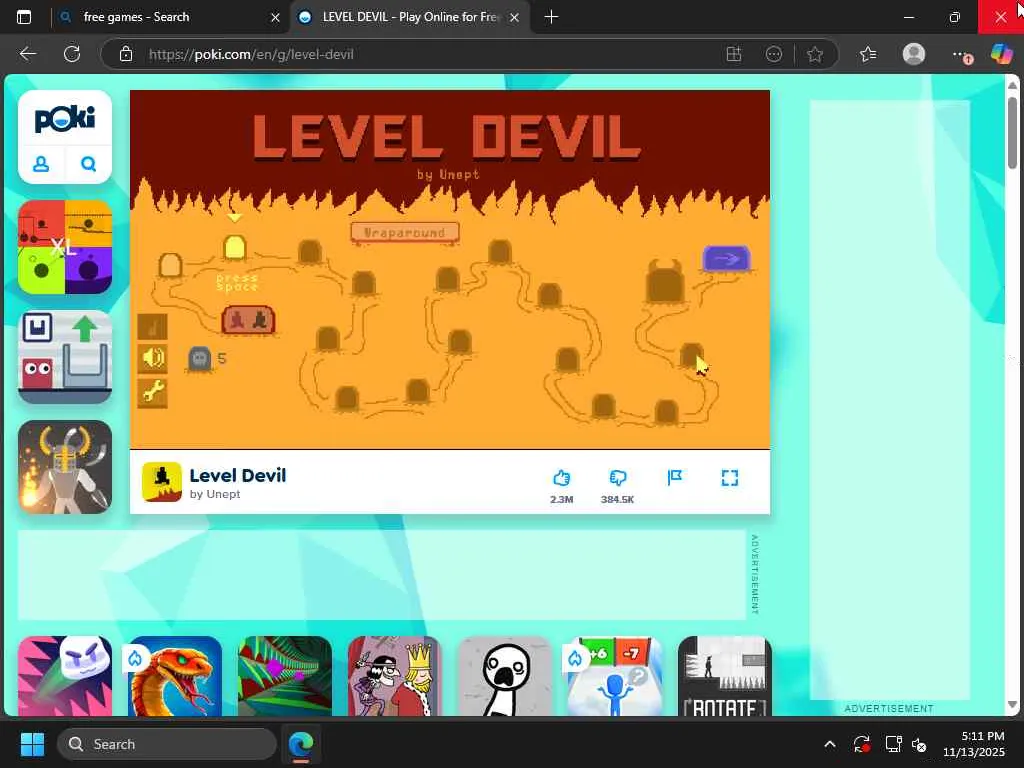Open the Windows Start menu
Image resolution: width=1024 pixels, height=768 pixels.
pos(32,744)
